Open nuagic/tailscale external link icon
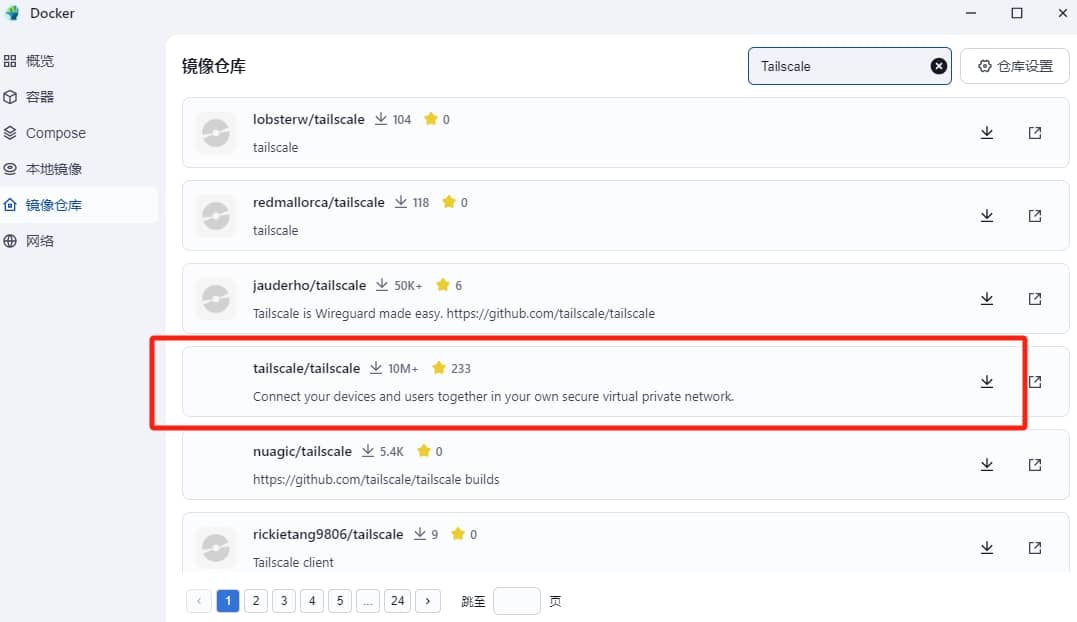The image size is (1077, 622). [x=1034, y=465]
